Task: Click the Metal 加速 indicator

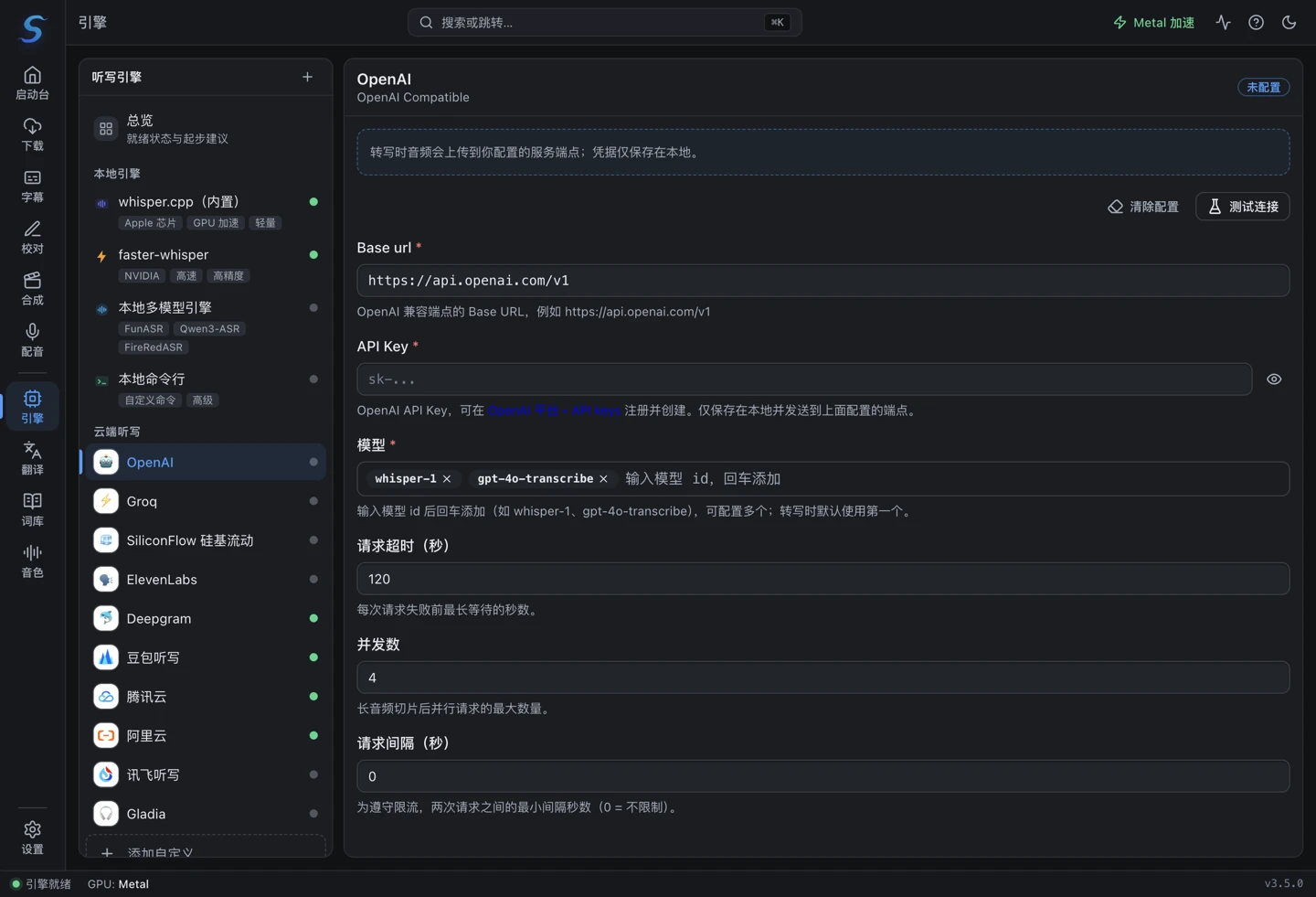Action: click(x=1153, y=22)
